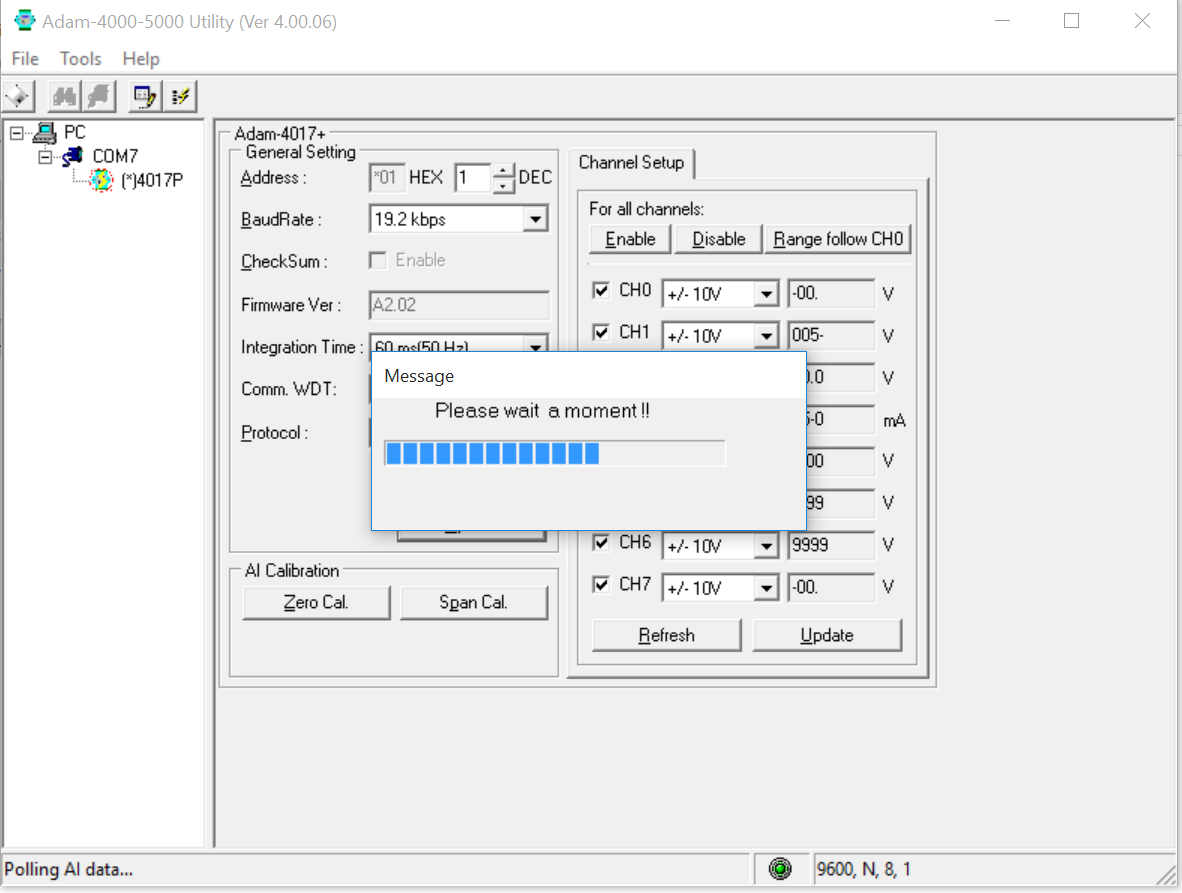Open the Integration Time dropdown arrow
1182x893 pixels.
click(x=535, y=345)
